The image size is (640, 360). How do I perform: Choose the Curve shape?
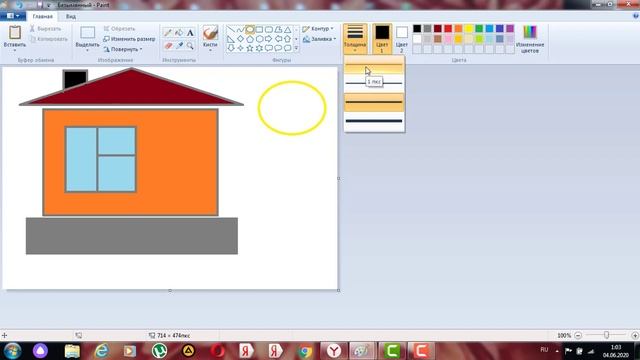pyautogui.click(x=240, y=29)
